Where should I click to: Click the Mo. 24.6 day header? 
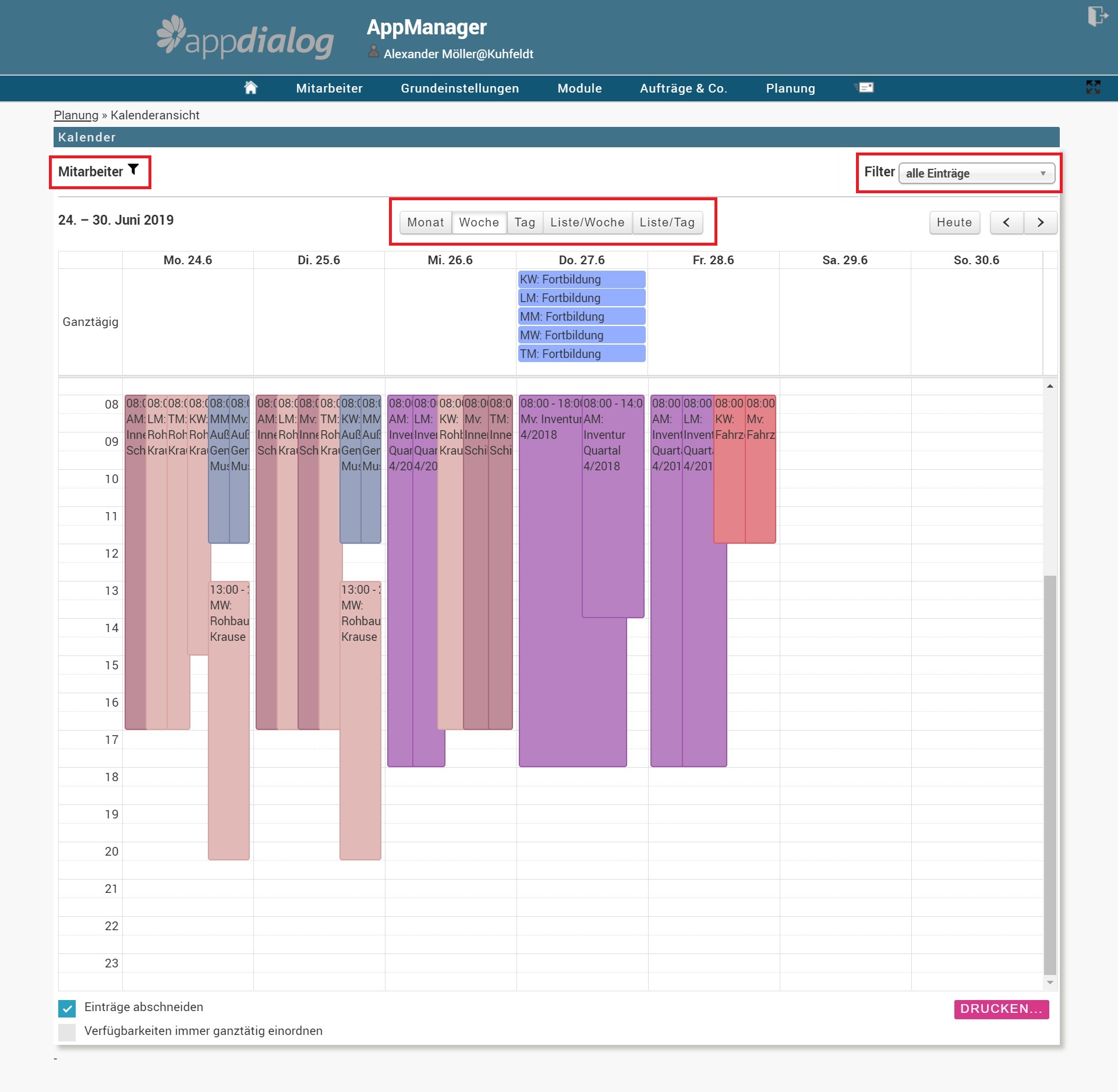[x=187, y=260]
